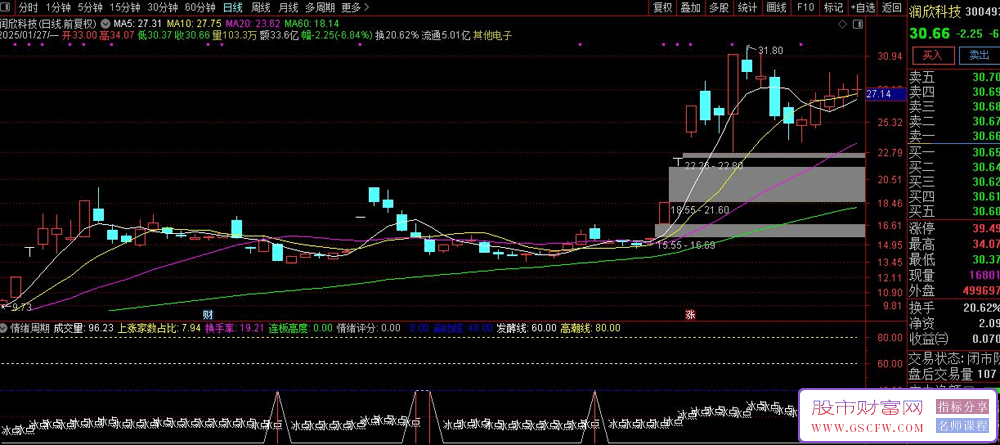Select the 30分钟 period tab
This screenshot has height=445, width=1000.
(x=162, y=8)
